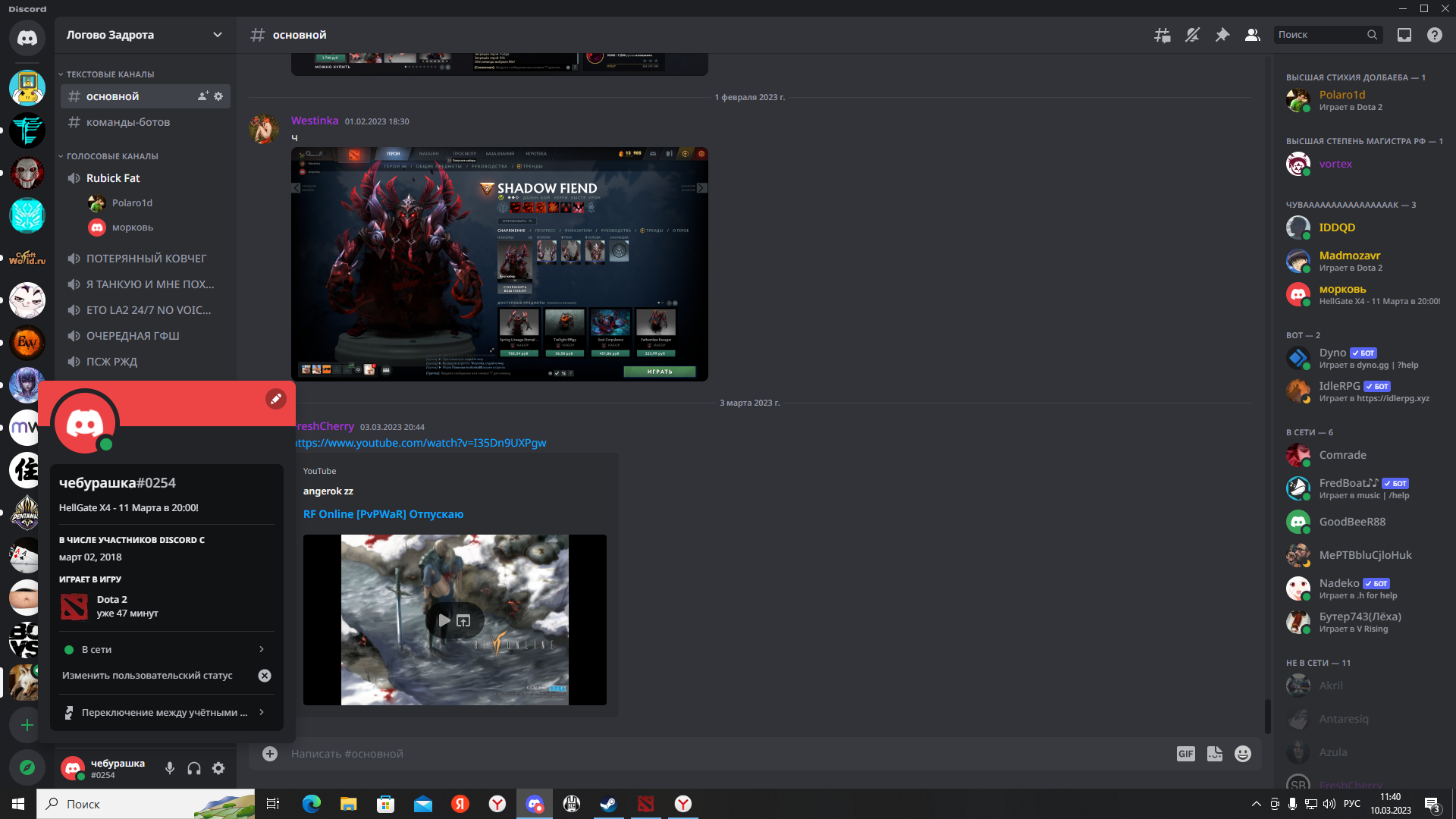Open the explore servers compass icon
Viewport: 1456px width, 819px height.
pyautogui.click(x=27, y=767)
